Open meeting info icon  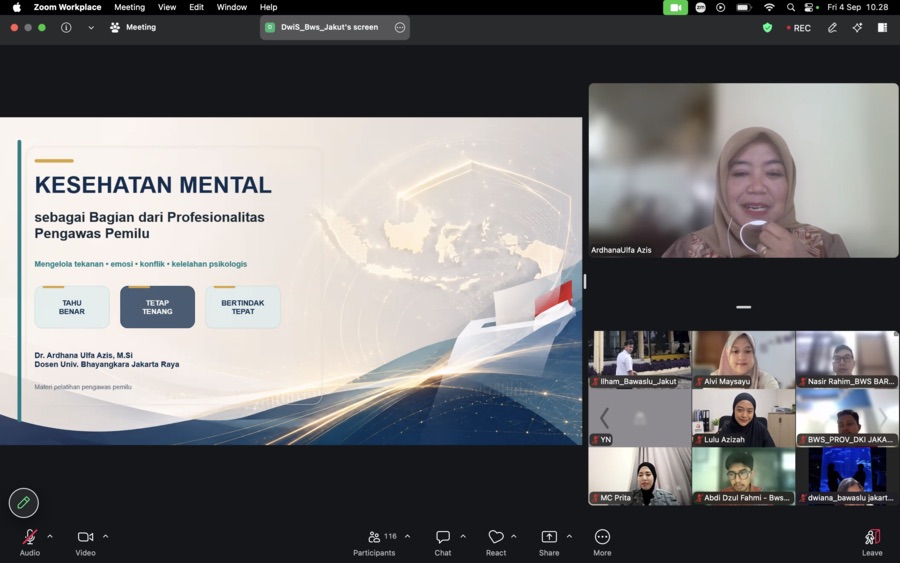point(66,27)
